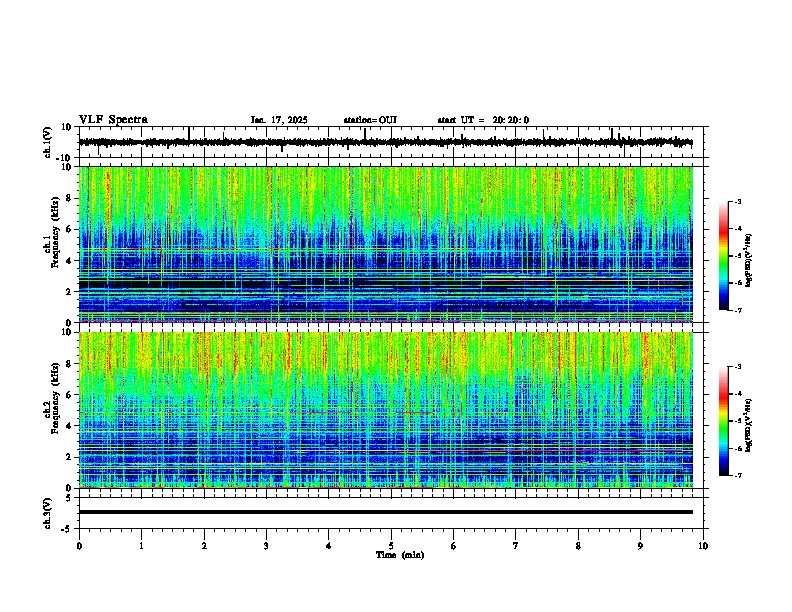Viewport: 792px width, 612px height.
Task: Click the "Time (min)" axis title
Action: click(400, 555)
